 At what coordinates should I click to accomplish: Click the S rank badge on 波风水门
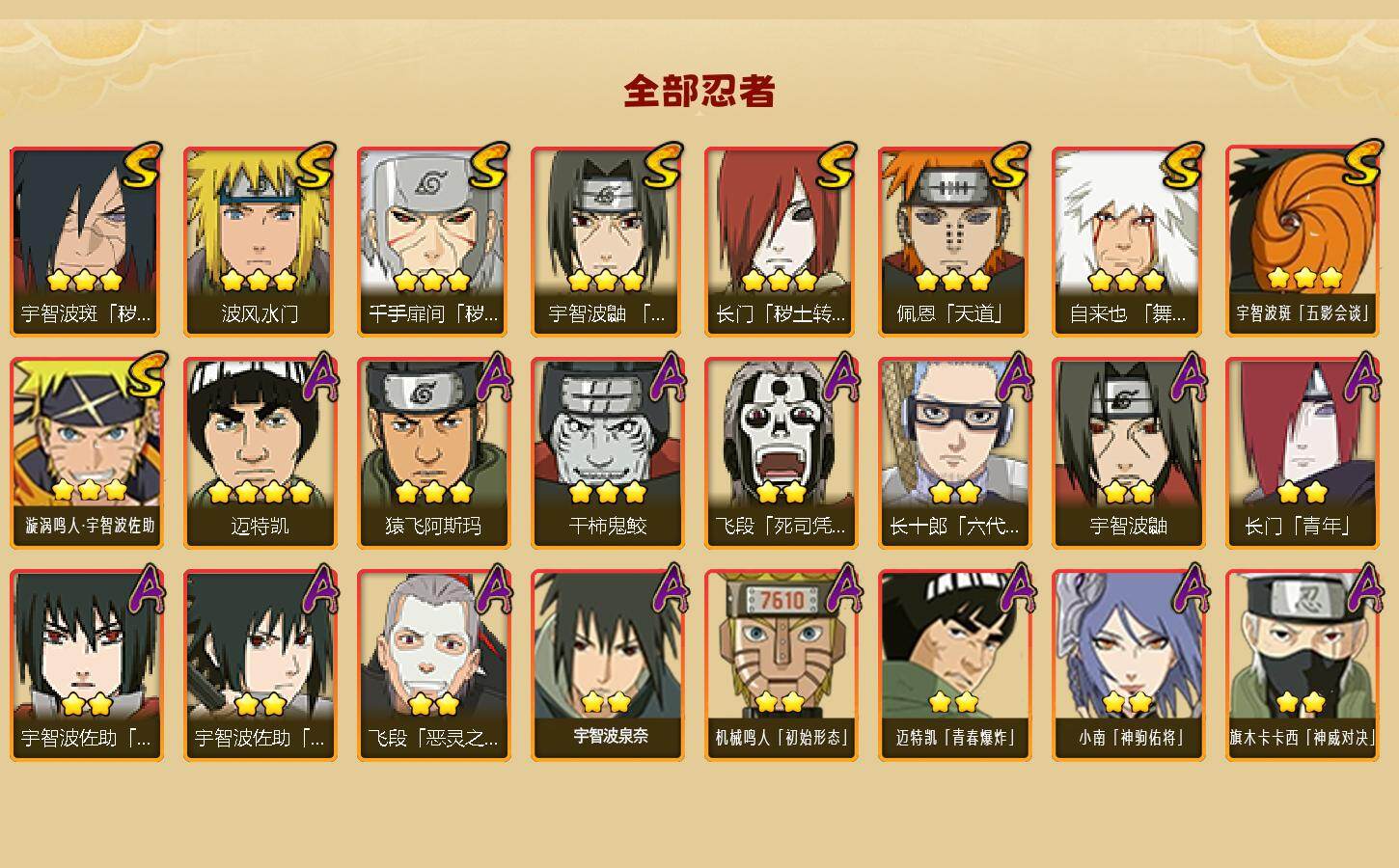[x=315, y=167]
